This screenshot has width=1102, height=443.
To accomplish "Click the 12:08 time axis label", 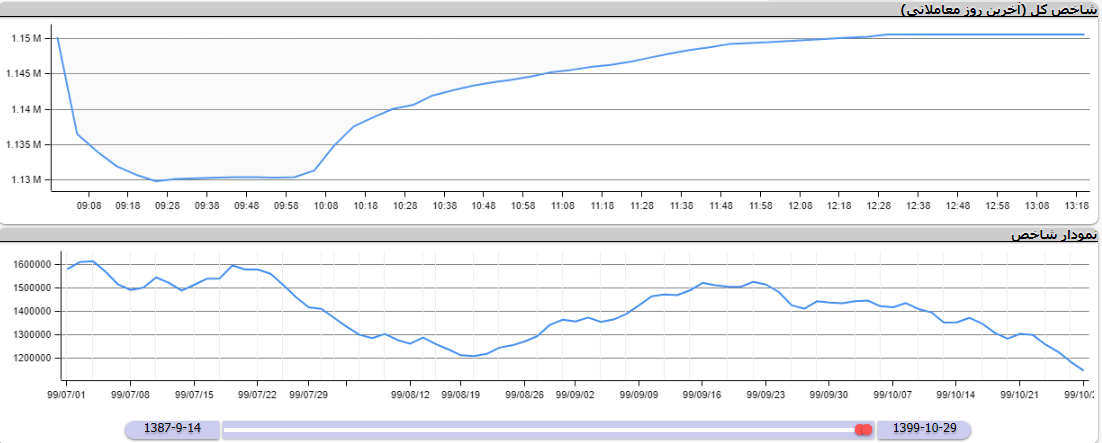I will click(800, 205).
